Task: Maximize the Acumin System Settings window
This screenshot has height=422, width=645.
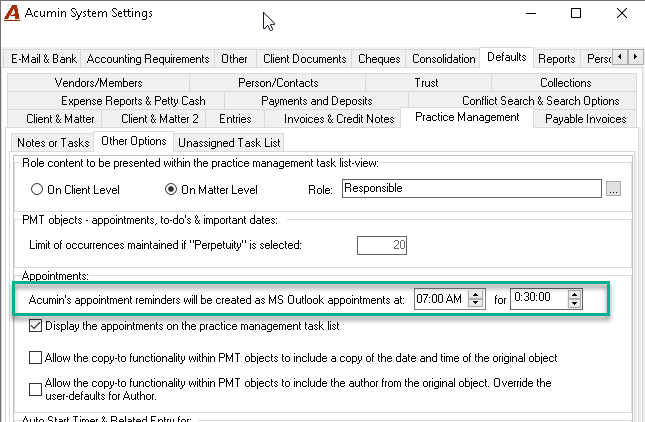Action: 576,13
